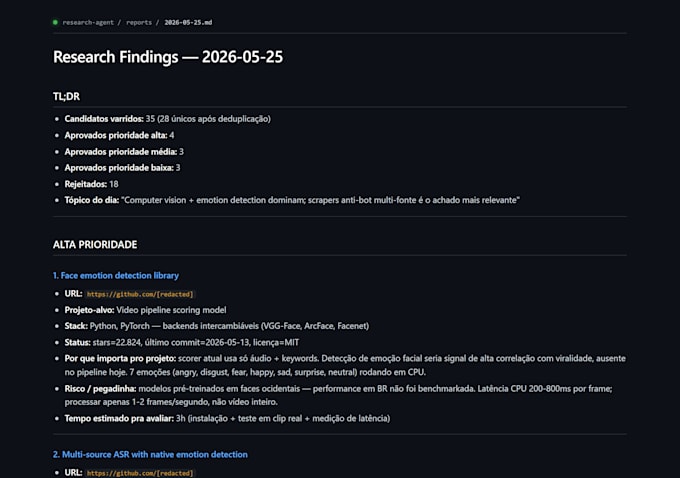Open the reports breadcrumb folder

[139, 23]
